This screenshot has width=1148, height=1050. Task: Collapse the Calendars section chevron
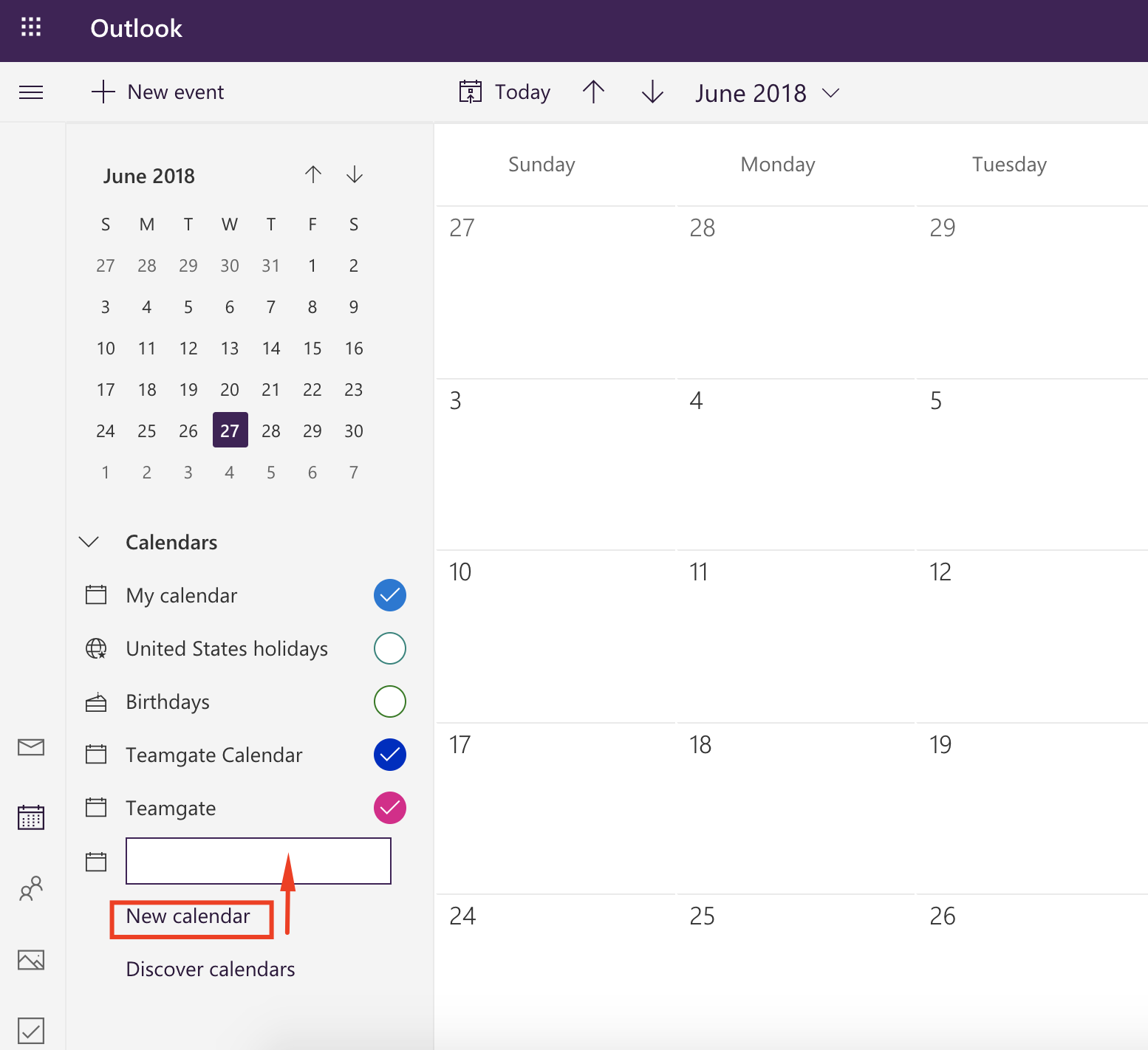point(89,542)
